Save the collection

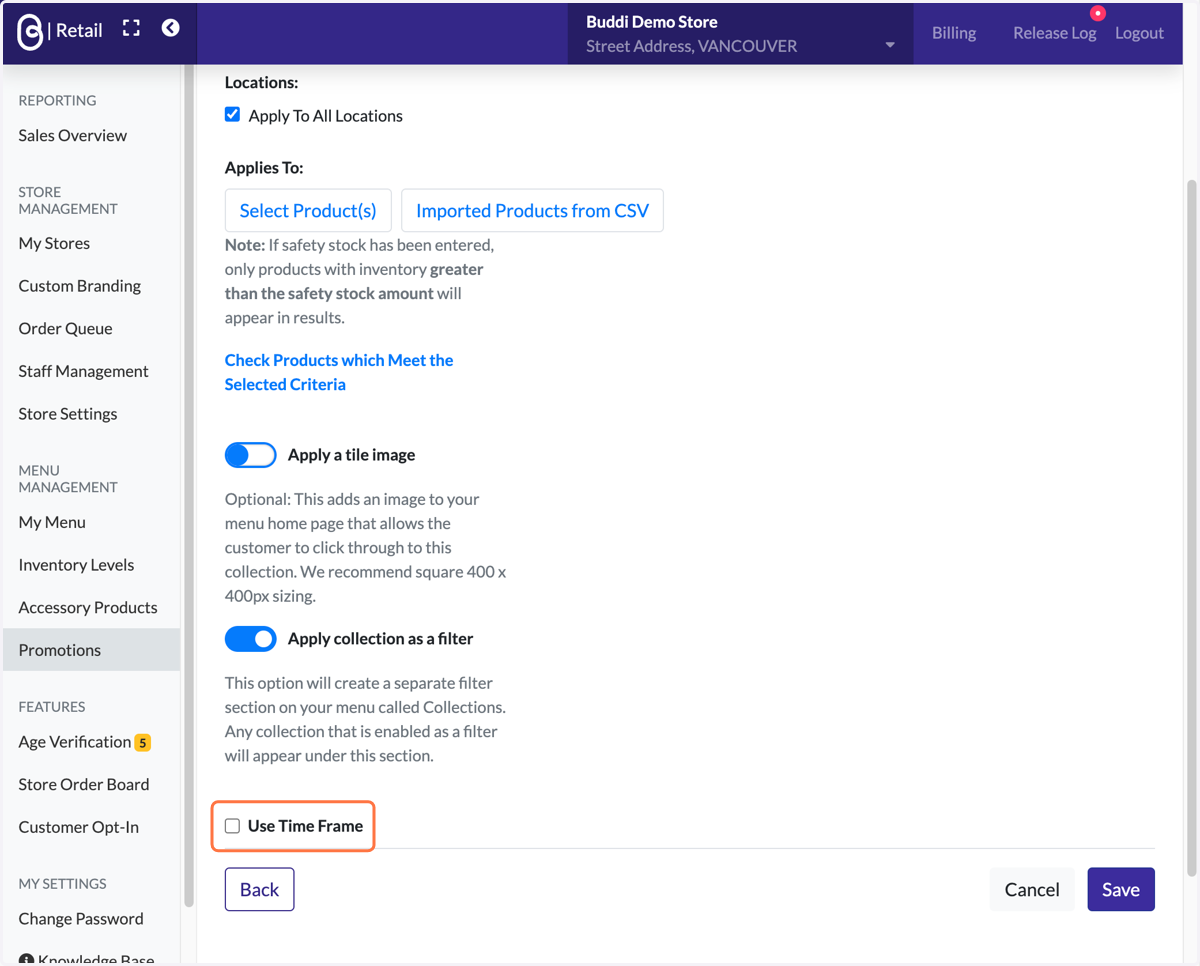(x=1121, y=889)
